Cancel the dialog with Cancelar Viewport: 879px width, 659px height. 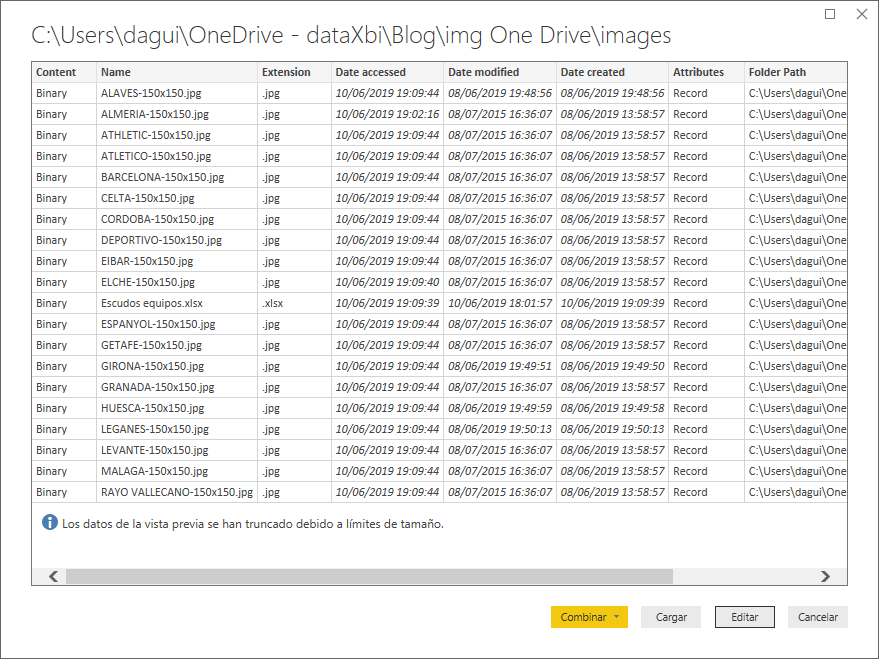pos(817,617)
